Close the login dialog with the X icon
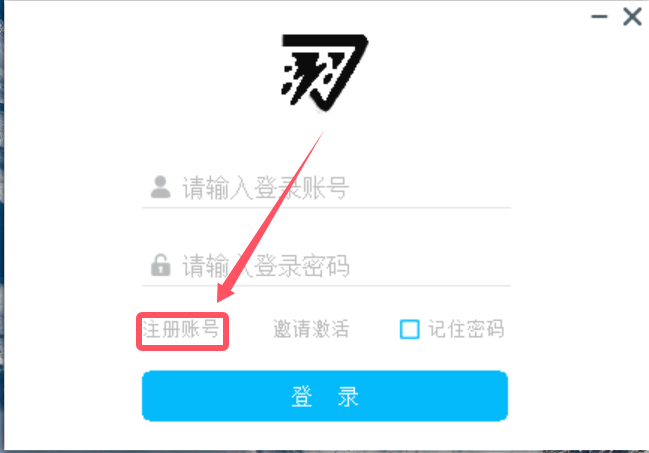The width and height of the screenshot is (649, 453). pos(632,17)
